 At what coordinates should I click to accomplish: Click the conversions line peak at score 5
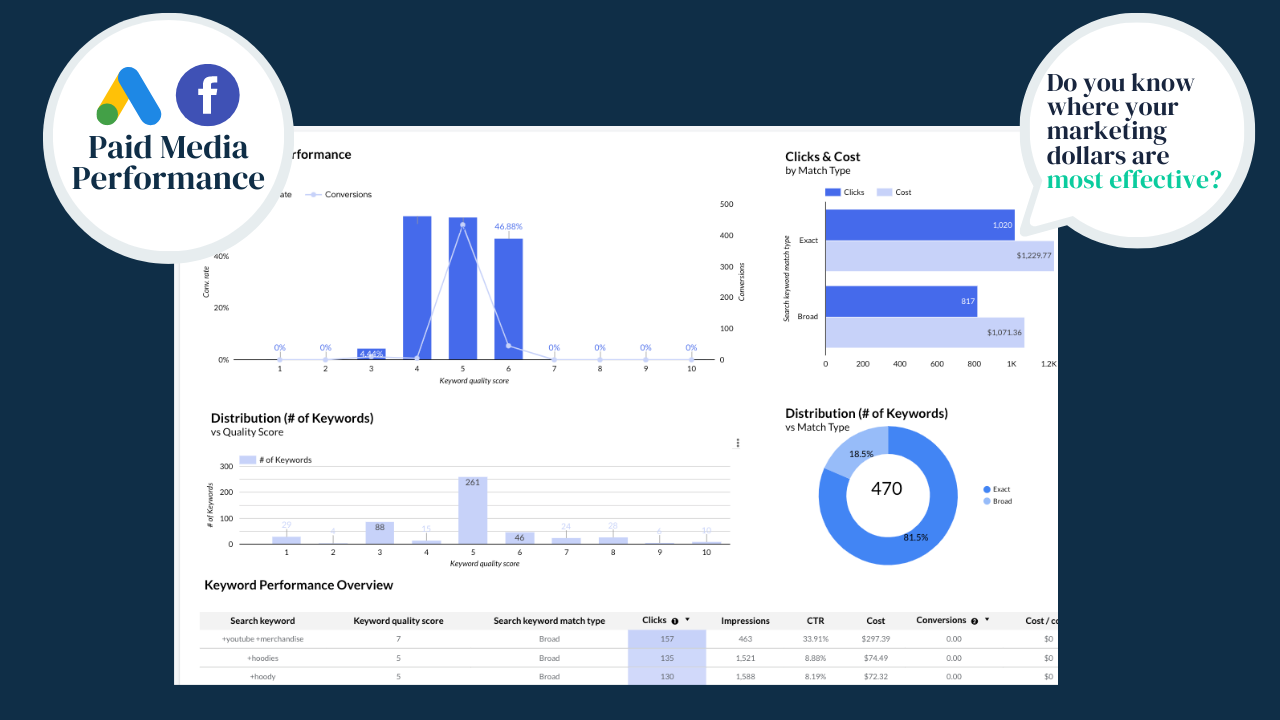463,225
